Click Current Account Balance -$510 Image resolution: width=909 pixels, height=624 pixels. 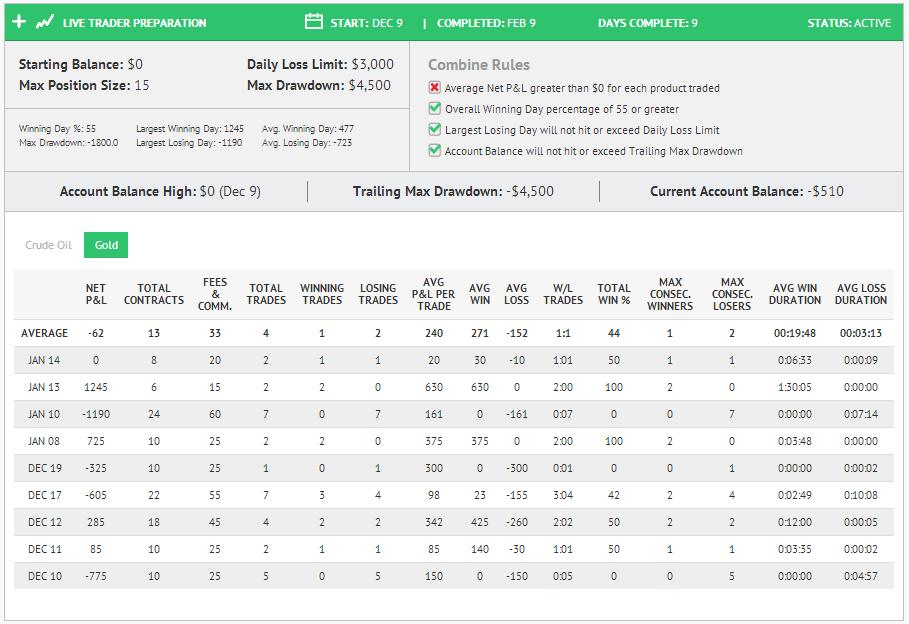tap(747, 191)
